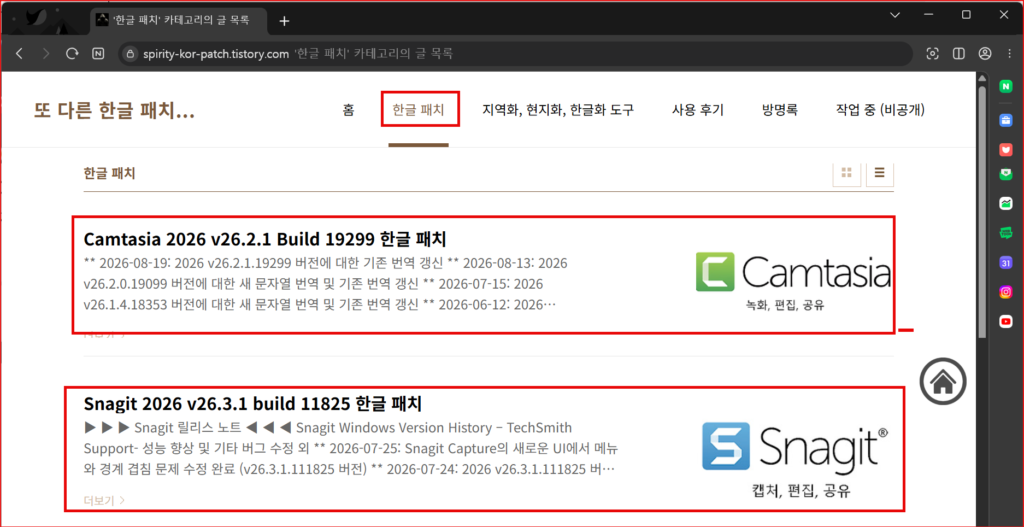Open the browser three-dot menu
Image resolution: width=1024 pixels, height=527 pixels.
click(x=1010, y=54)
